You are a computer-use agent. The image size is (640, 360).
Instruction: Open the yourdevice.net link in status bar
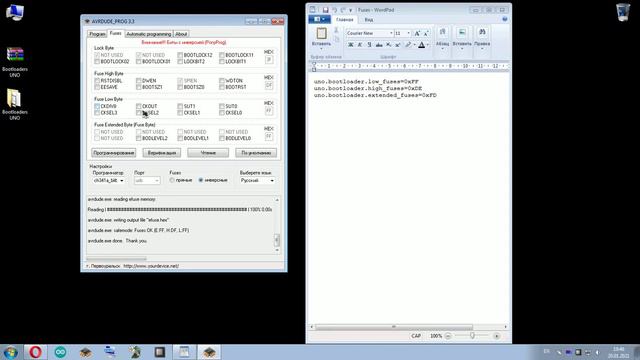click(x=151, y=266)
